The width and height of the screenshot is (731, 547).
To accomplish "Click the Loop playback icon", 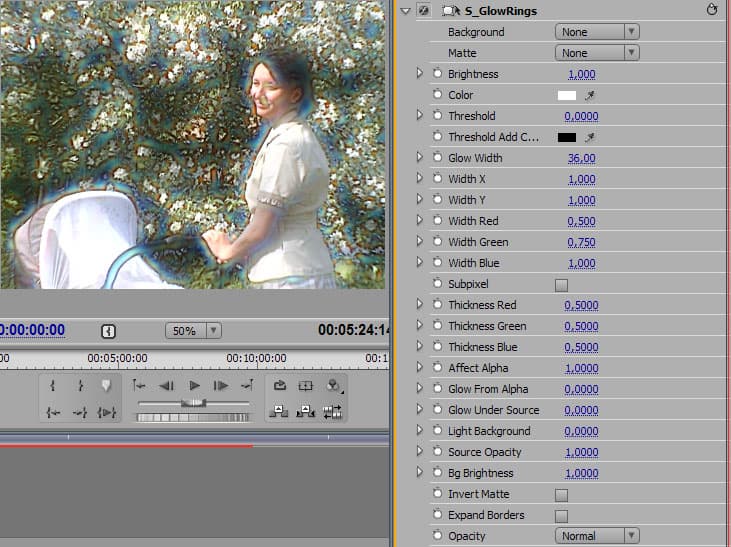I will pos(281,385).
